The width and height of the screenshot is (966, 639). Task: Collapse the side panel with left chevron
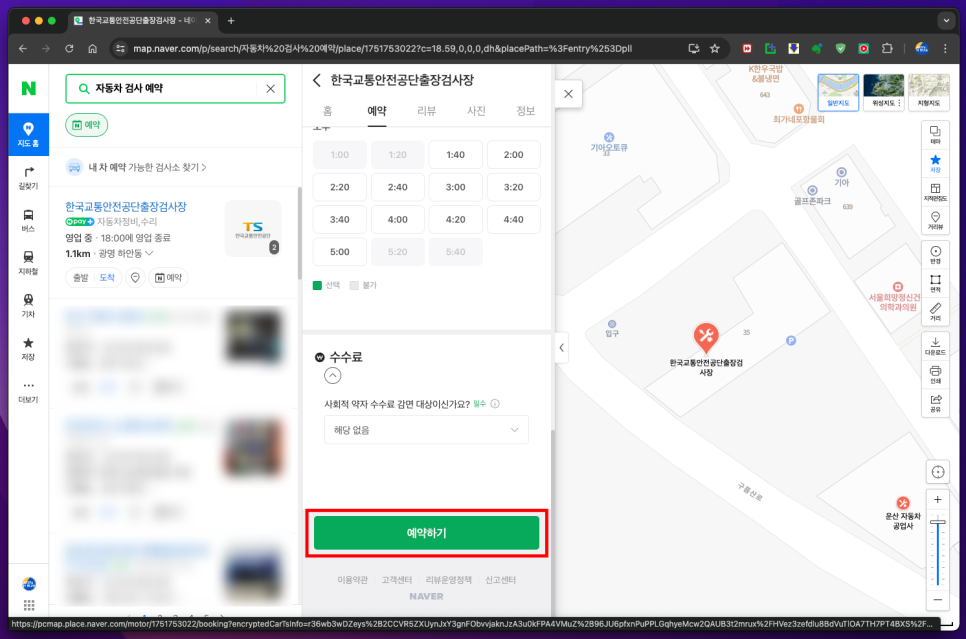click(x=561, y=348)
